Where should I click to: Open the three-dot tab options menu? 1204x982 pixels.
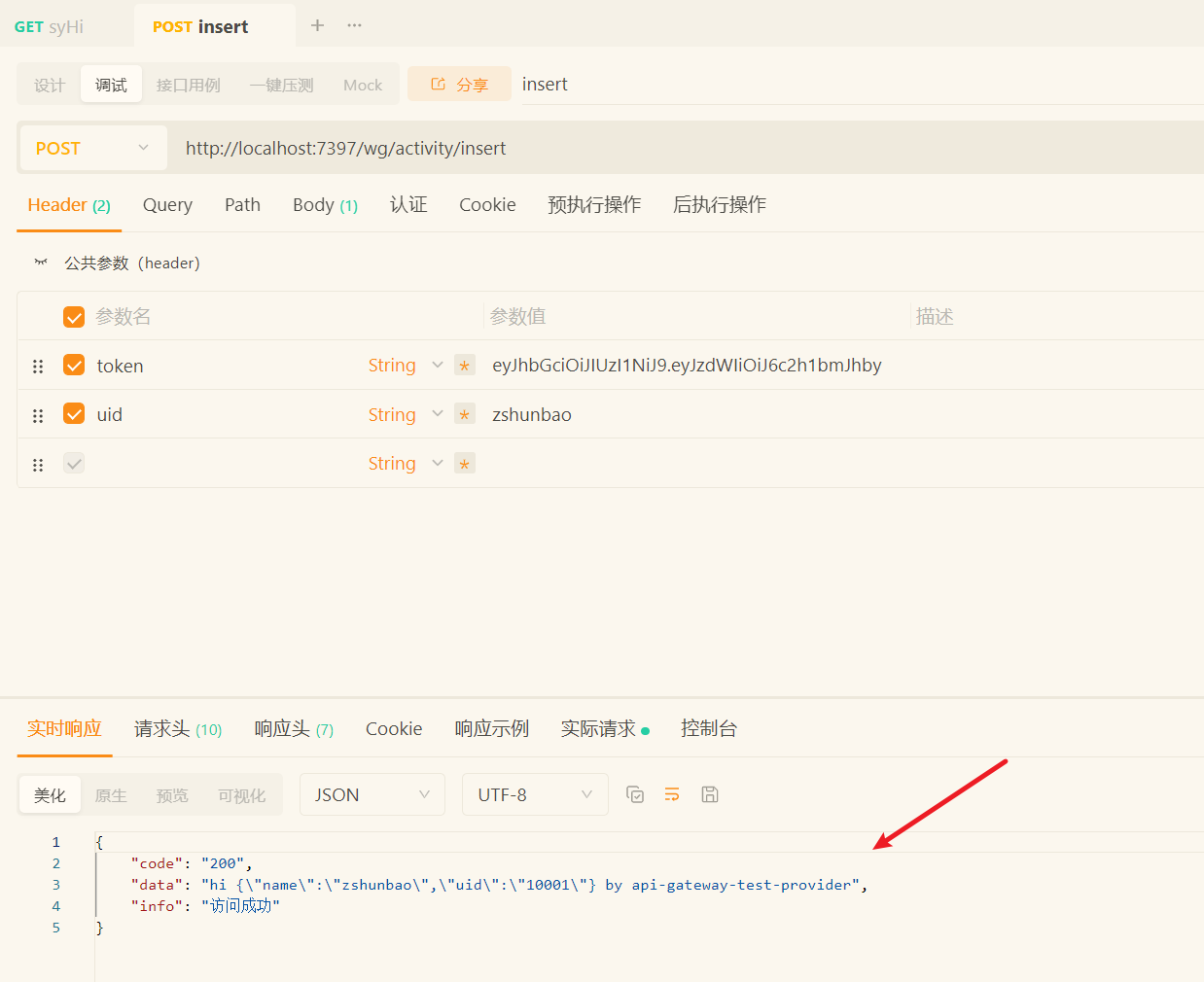tap(354, 25)
